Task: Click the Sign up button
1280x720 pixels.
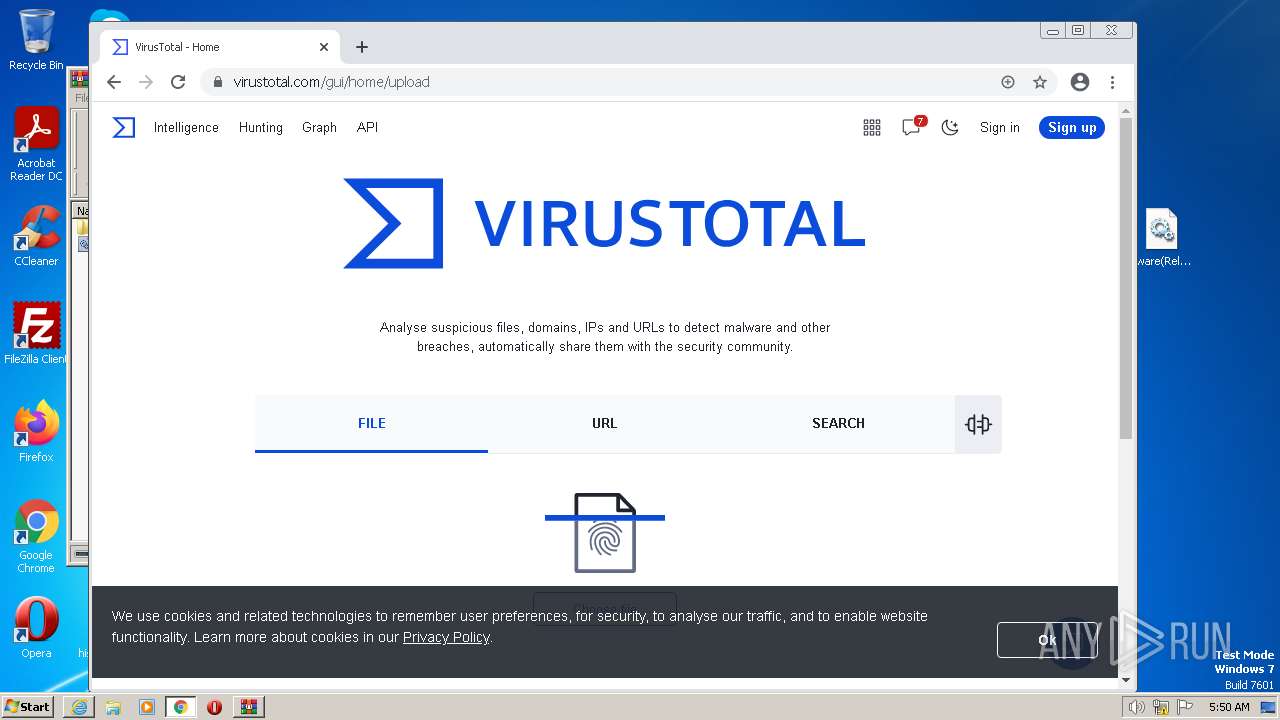Action: click(x=1072, y=127)
